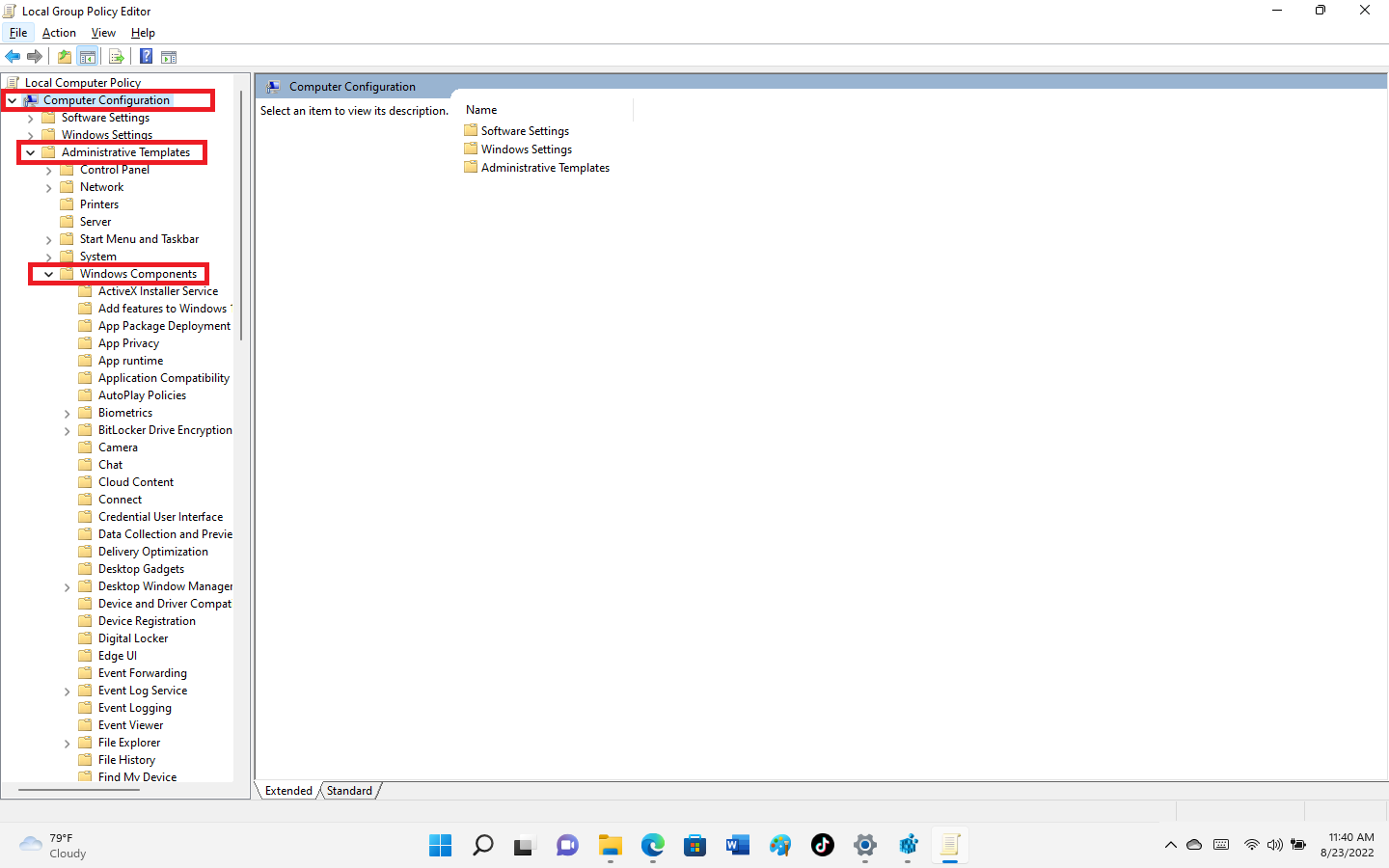
Task: Expand Desktop Window Manager chevron
Action: point(67,587)
